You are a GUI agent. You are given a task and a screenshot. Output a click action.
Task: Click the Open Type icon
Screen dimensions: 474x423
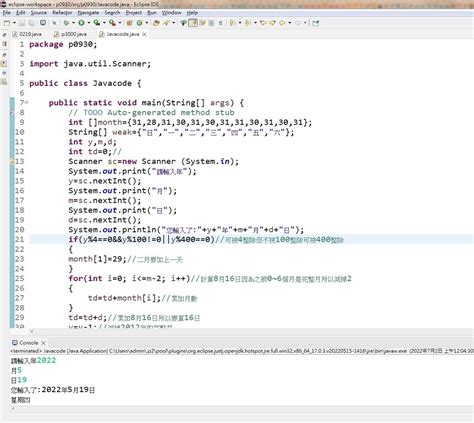156,23
